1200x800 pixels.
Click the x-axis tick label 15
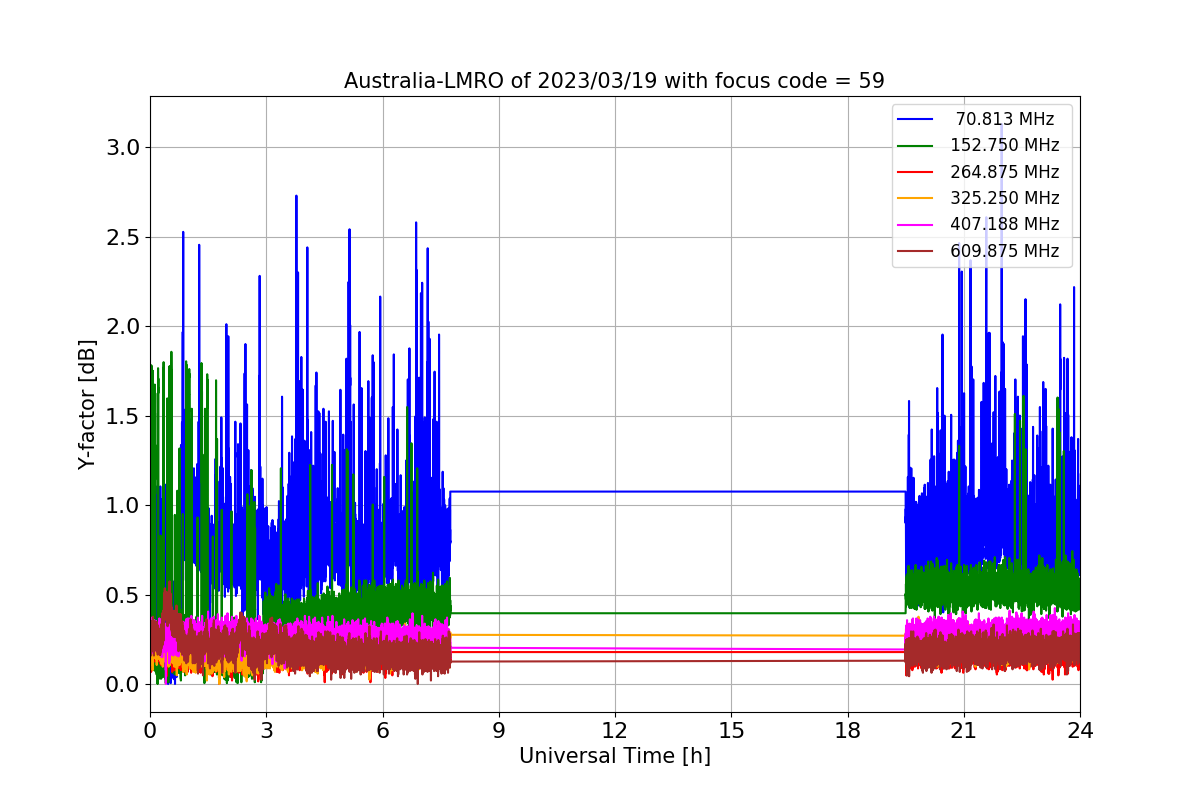coord(731,730)
